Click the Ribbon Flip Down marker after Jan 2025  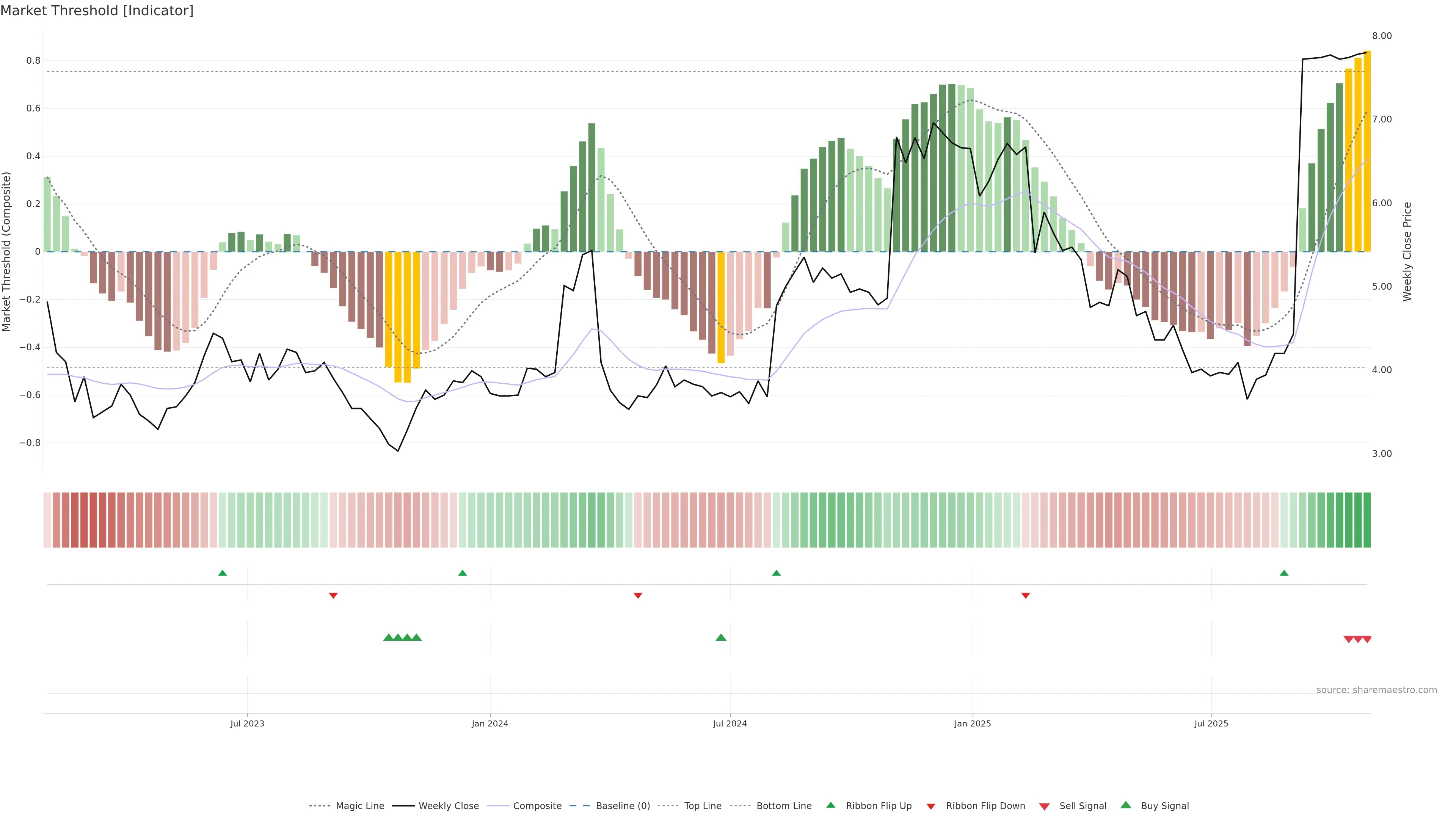pyautogui.click(x=1025, y=596)
